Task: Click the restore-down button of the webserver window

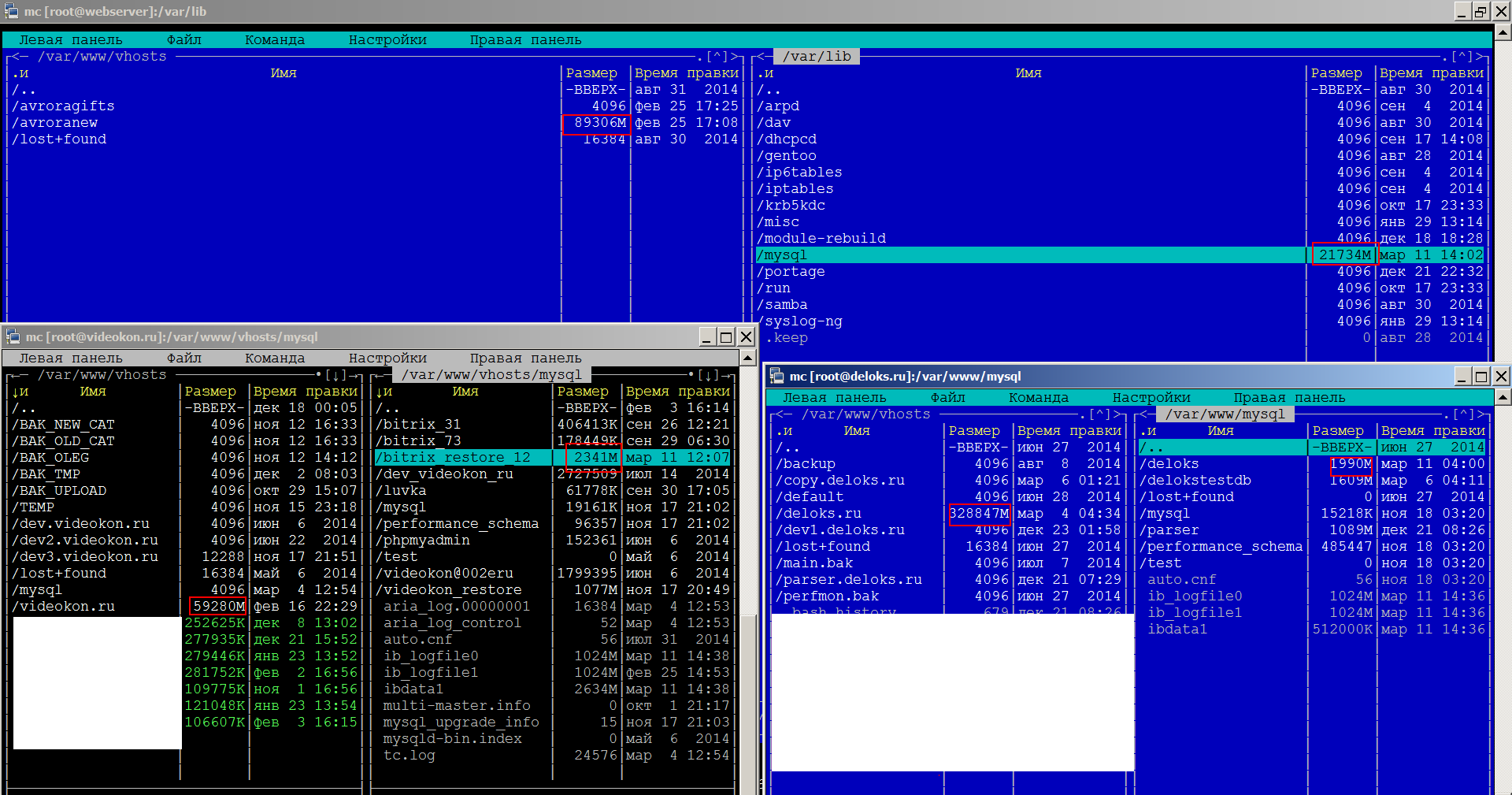Action: point(1480,11)
